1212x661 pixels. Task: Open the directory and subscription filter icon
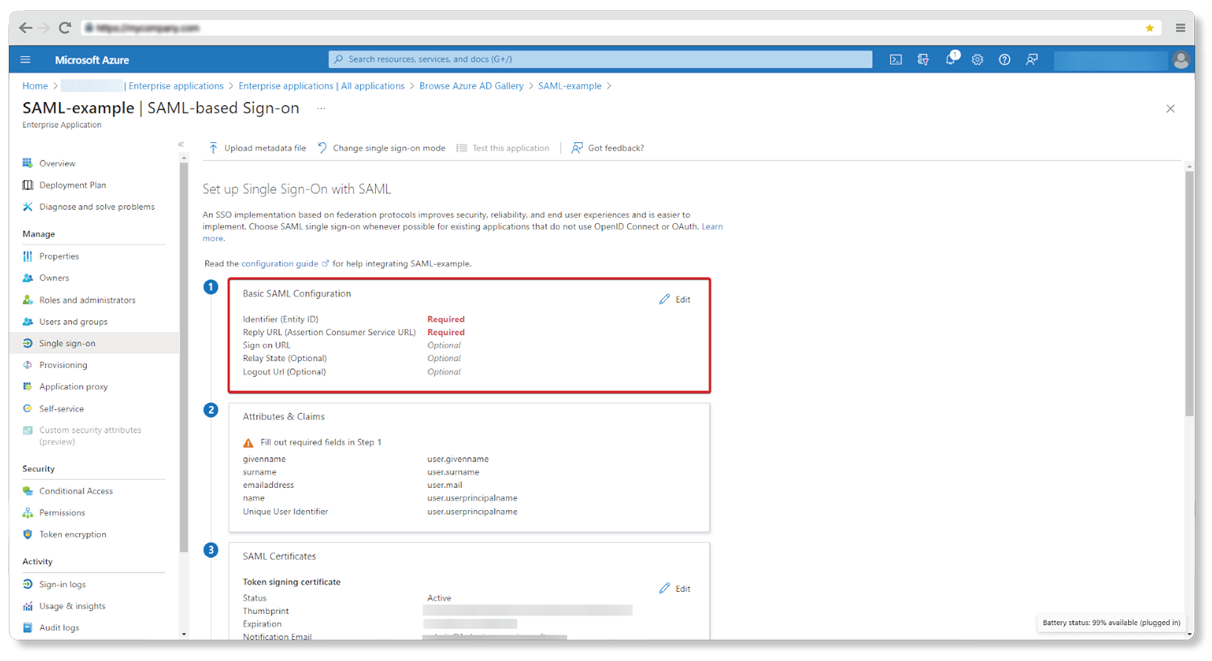pos(923,60)
